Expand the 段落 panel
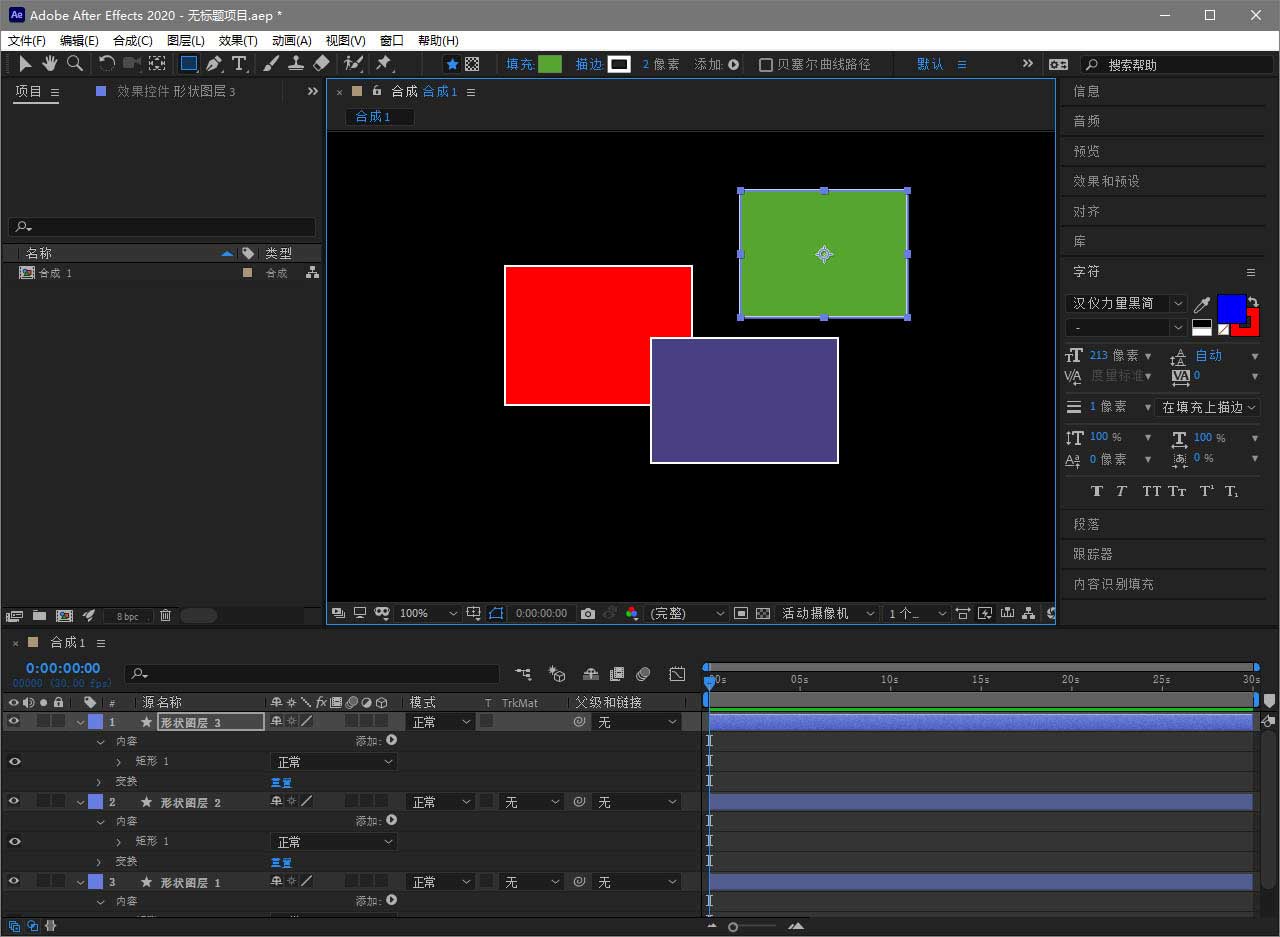 (x=1087, y=524)
